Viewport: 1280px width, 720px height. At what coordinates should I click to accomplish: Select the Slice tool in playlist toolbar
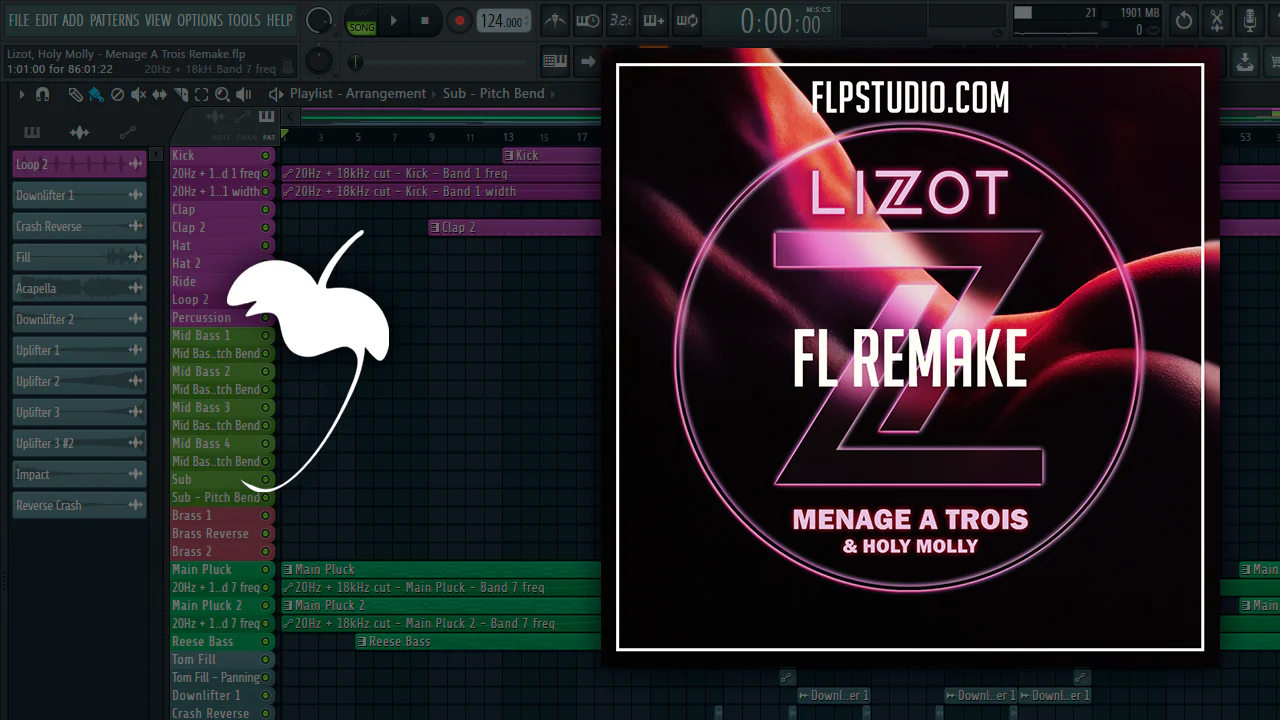pyautogui.click(x=181, y=94)
